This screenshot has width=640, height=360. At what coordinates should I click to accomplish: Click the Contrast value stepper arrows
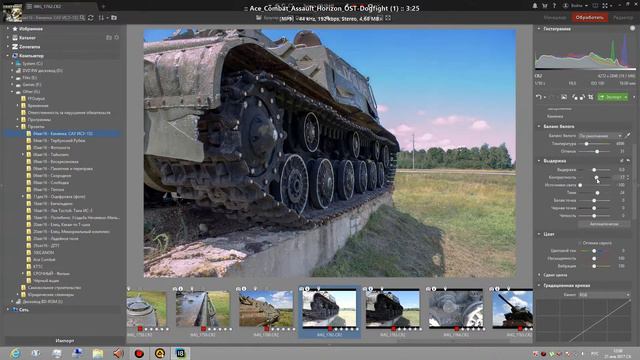[628, 178]
